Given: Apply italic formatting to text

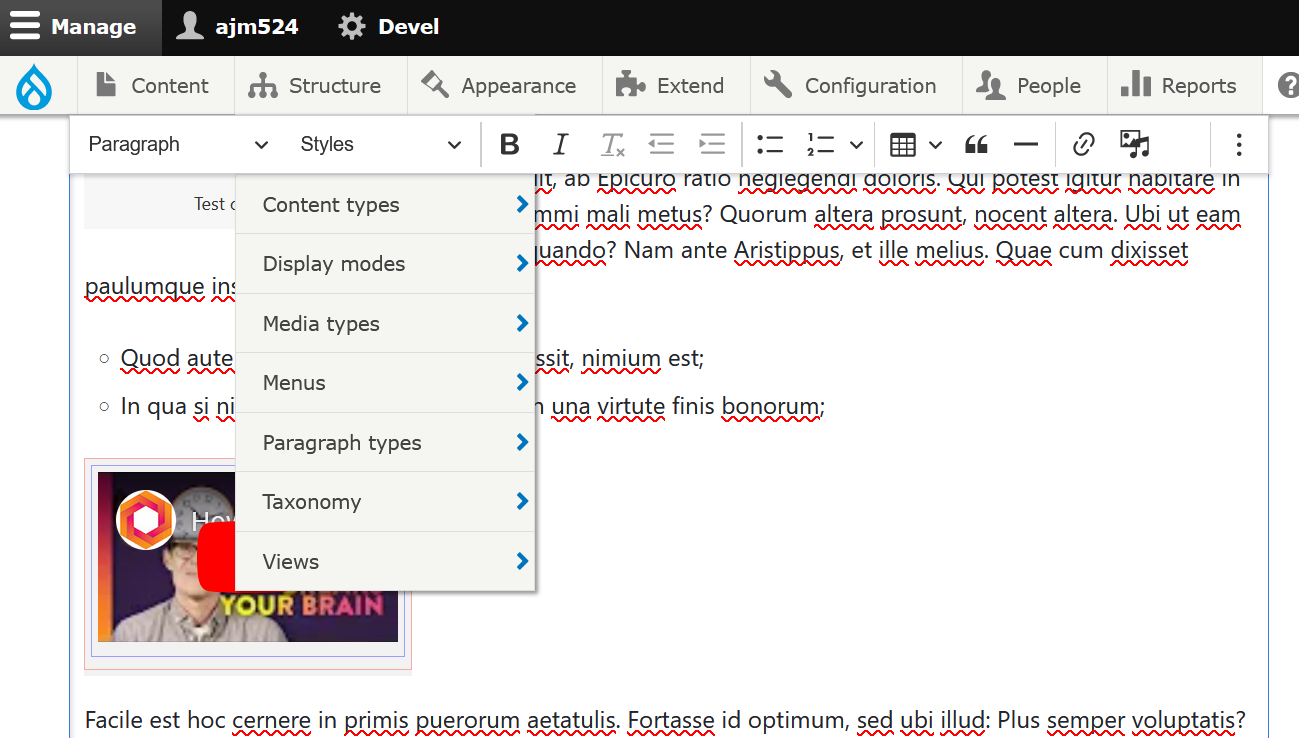Looking at the screenshot, I should [560, 145].
